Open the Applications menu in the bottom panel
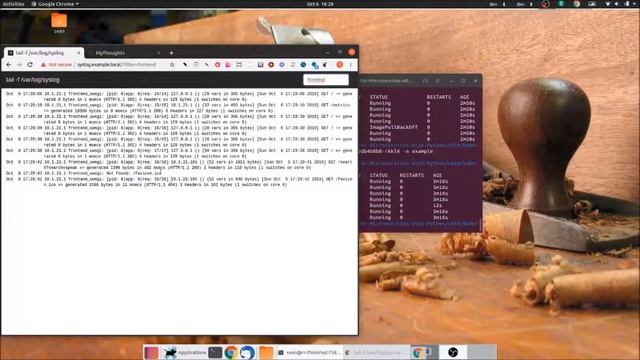The image size is (640, 360). pos(185,352)
